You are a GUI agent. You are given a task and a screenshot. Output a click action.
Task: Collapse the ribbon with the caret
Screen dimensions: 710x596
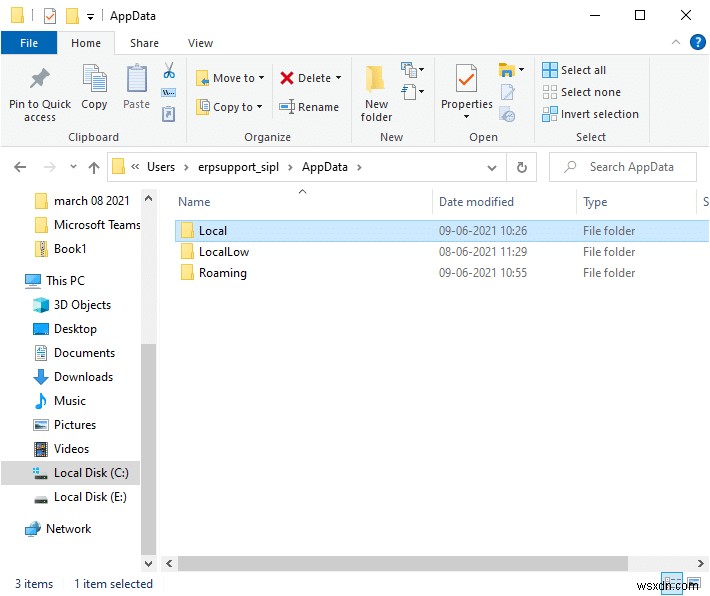(x=676, y=42)
